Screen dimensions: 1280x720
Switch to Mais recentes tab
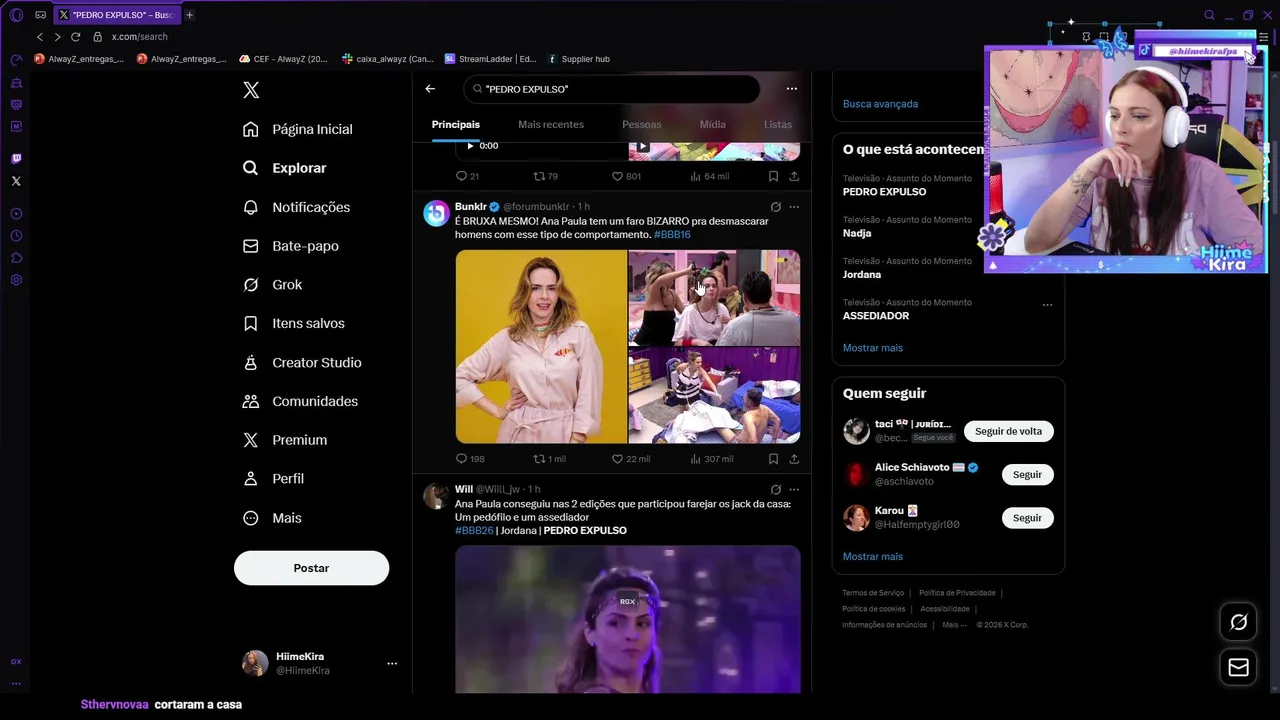click(551, 124)
